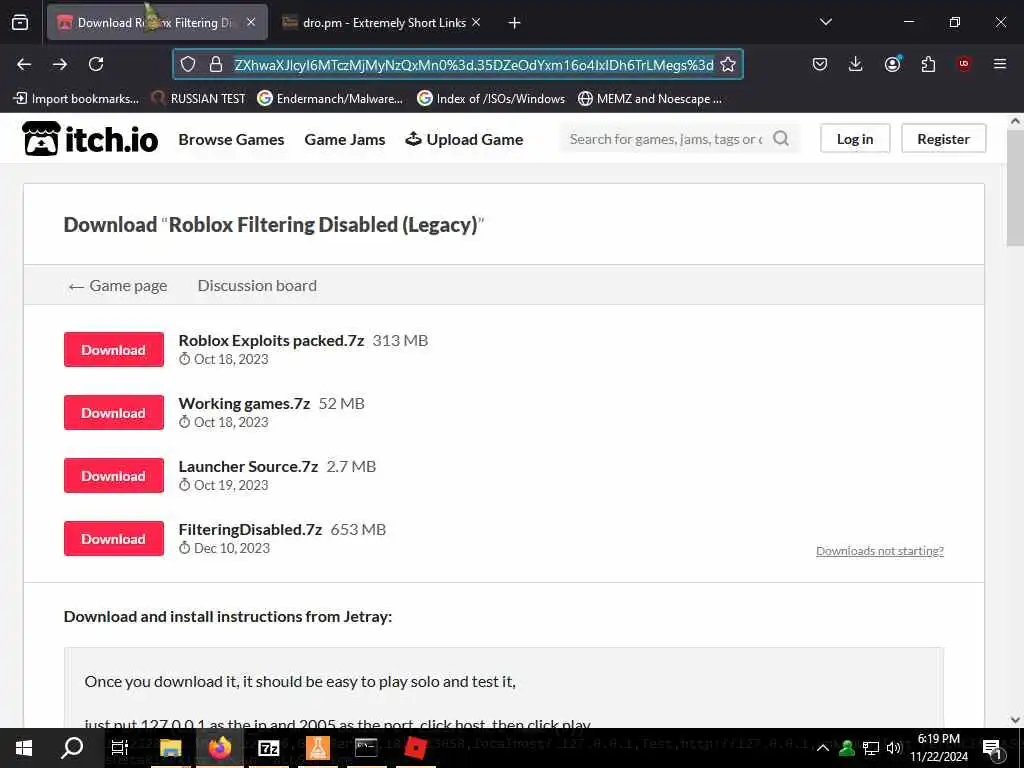
Task: Open 7-Zip from the taskbar
Action: pos(268,748)
